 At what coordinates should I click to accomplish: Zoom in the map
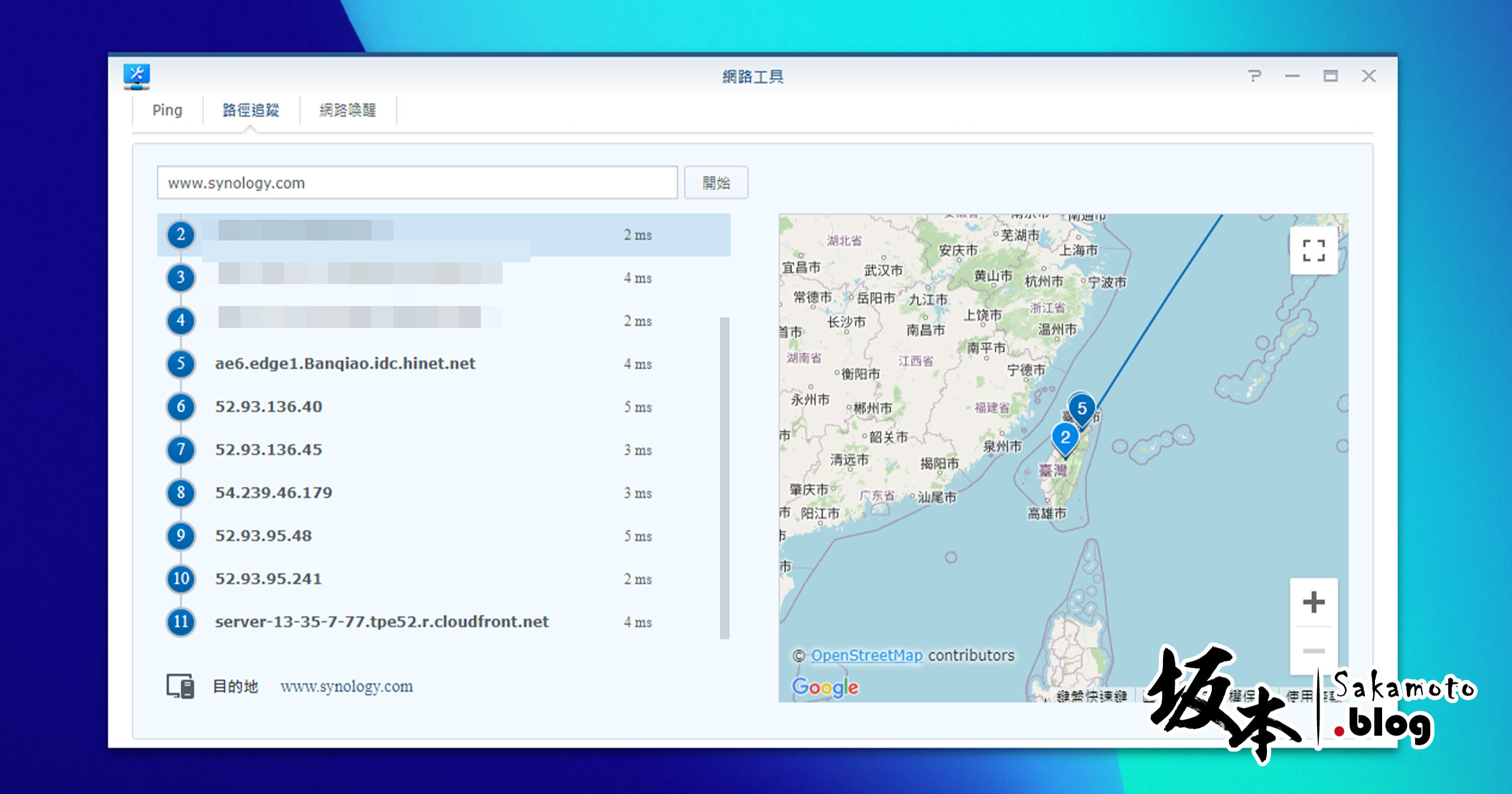(1314, 603)
